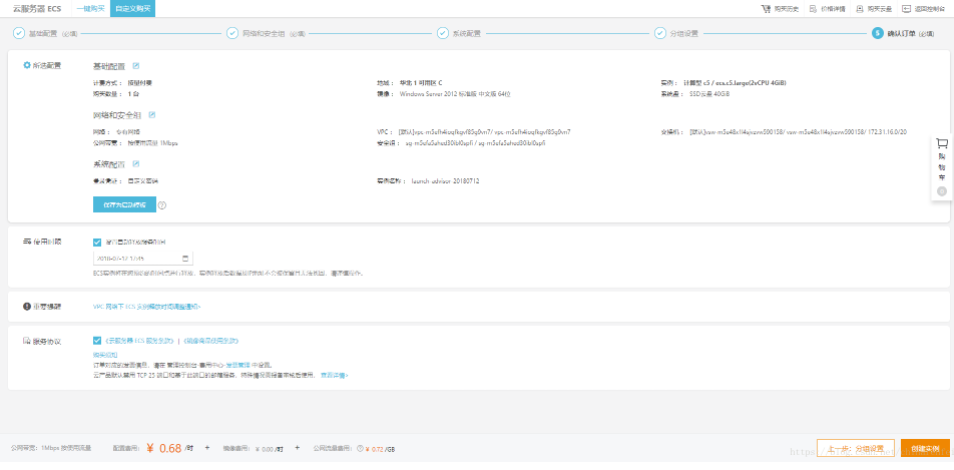Click the 价格详情 header link
Screen dimensions: 954x470
tap(833, 9)
